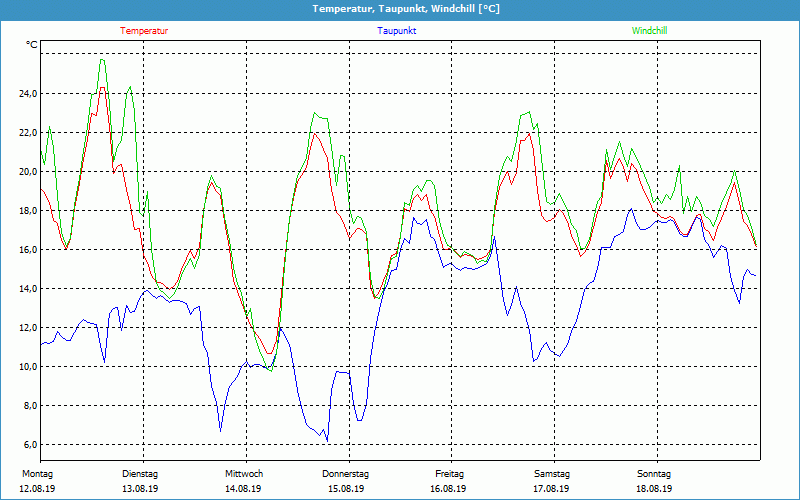Click the '16,0' y-axis value

pyautogui.click(x=28, y=250)
